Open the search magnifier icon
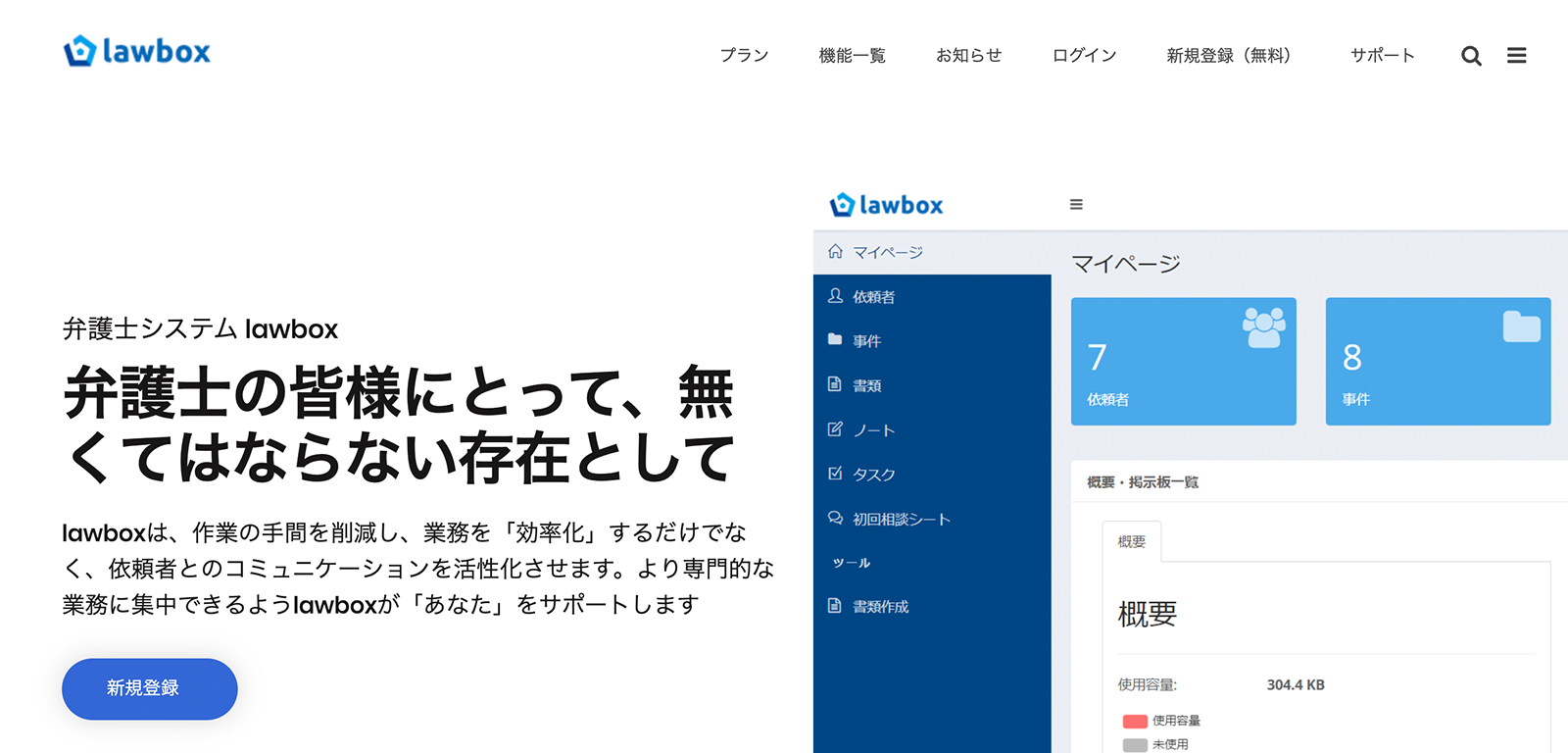This screenshot has width=1568, height=753. point(1471,56)
